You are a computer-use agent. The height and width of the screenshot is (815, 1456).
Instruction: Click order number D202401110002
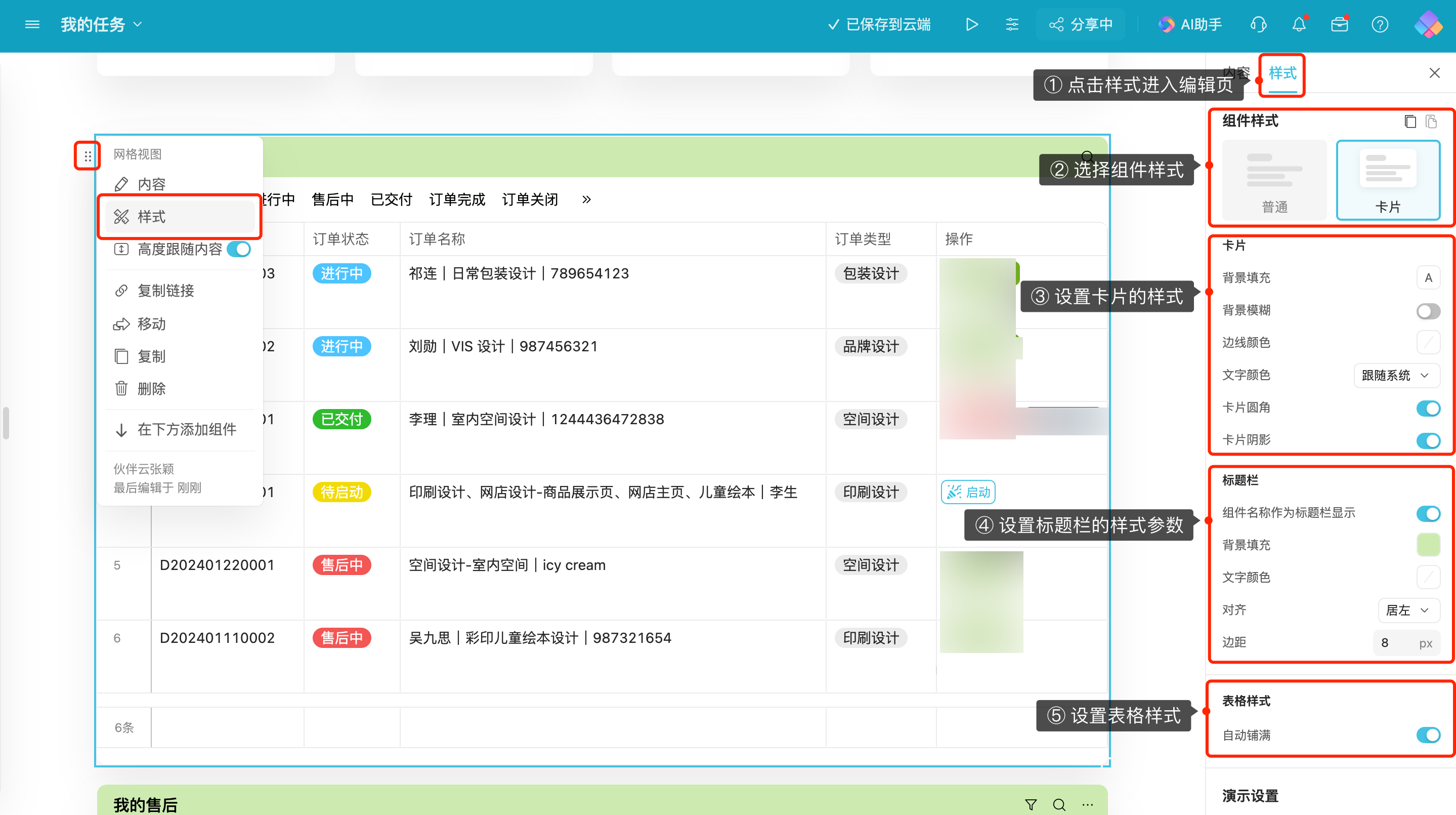tap(217, 638)
